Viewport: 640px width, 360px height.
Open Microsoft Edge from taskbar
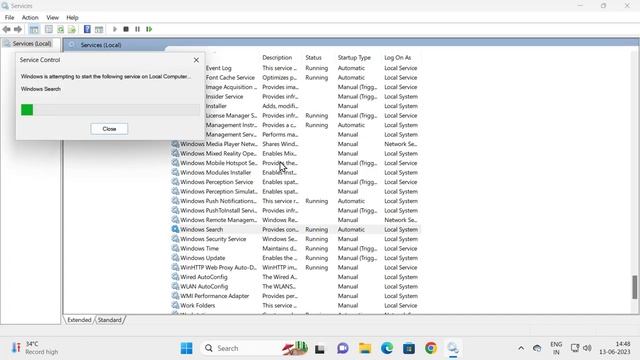(387, 348)
